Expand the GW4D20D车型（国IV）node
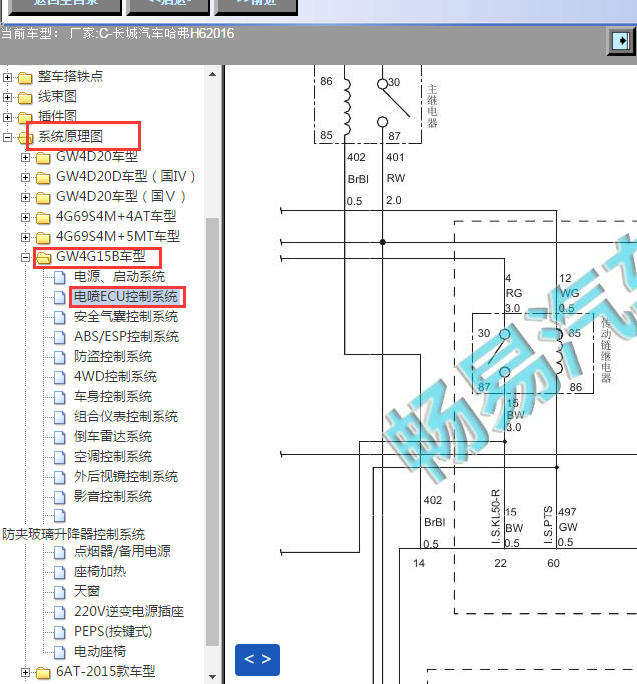 pyautogui.click(x=25, y=178)
